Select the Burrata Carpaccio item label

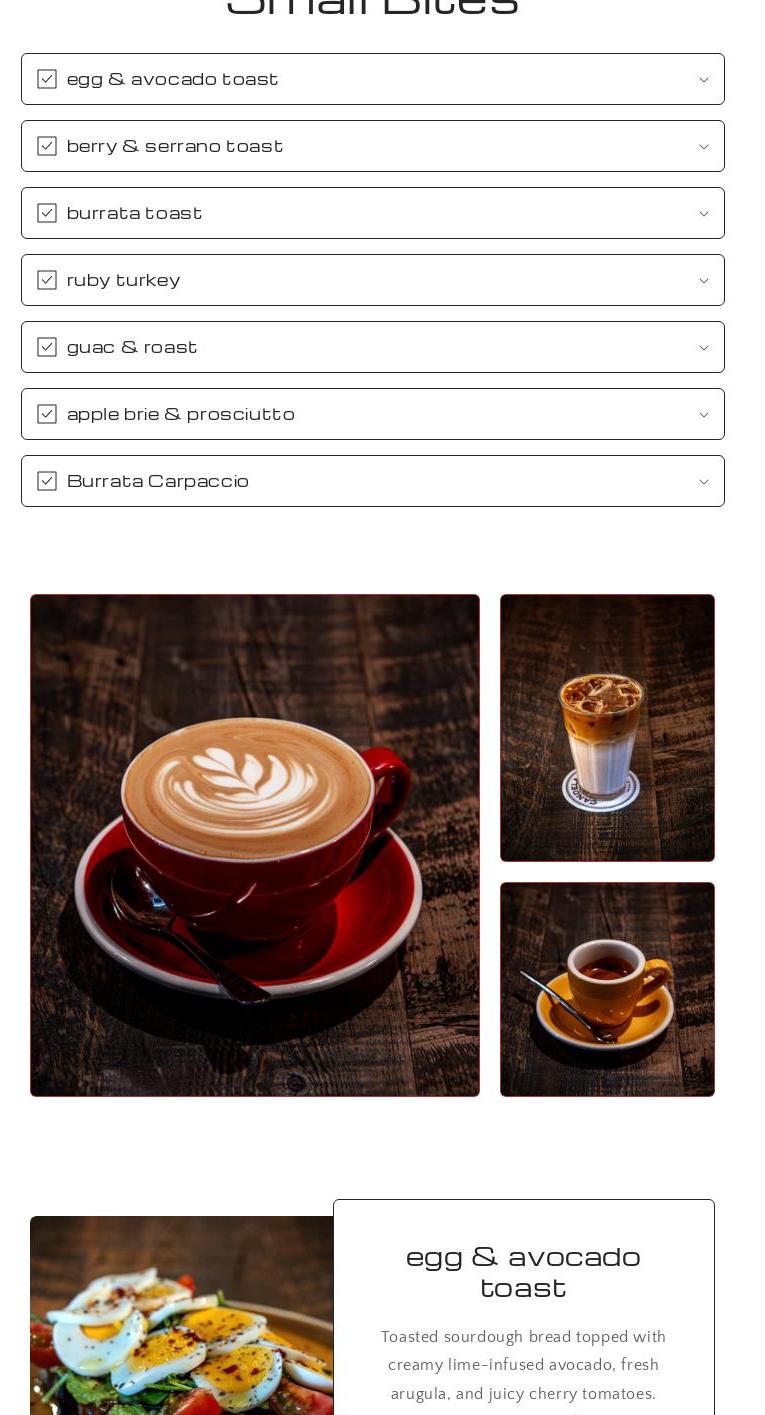point(158,481)
